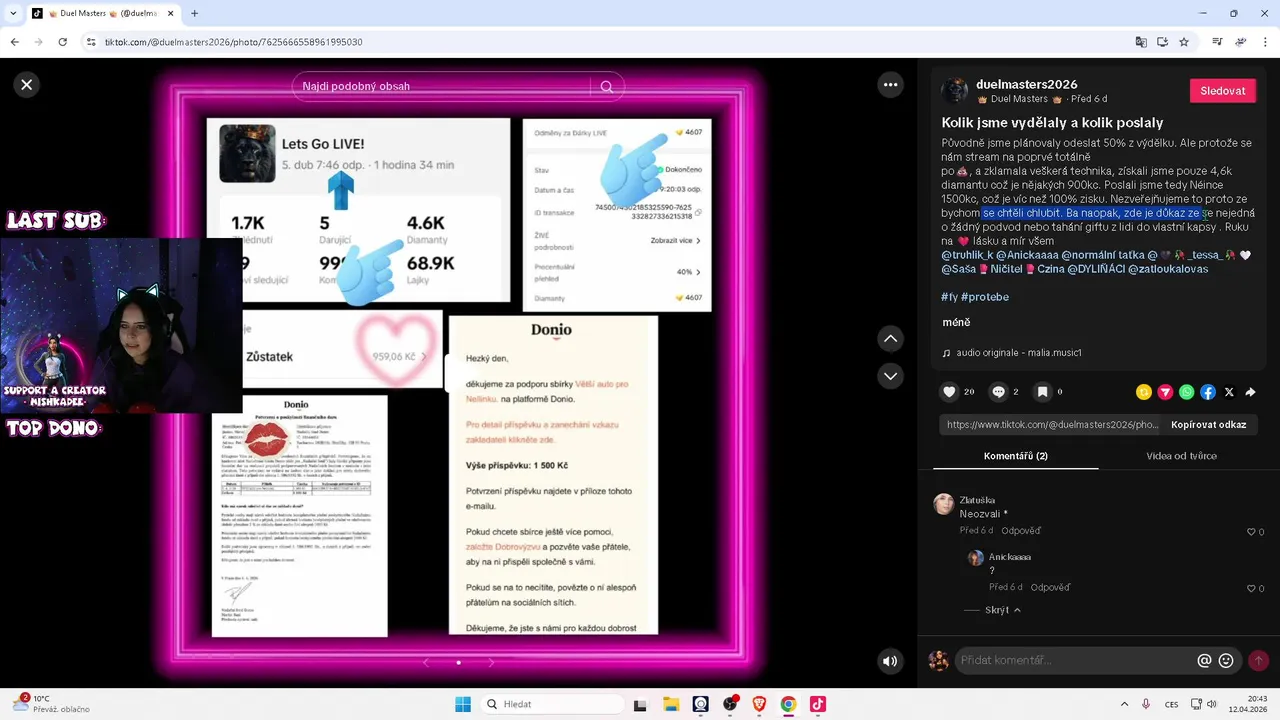The image size is (1280, 720).
Task: Close the TikTok photo viewer with X
Action: coord(27,85)
